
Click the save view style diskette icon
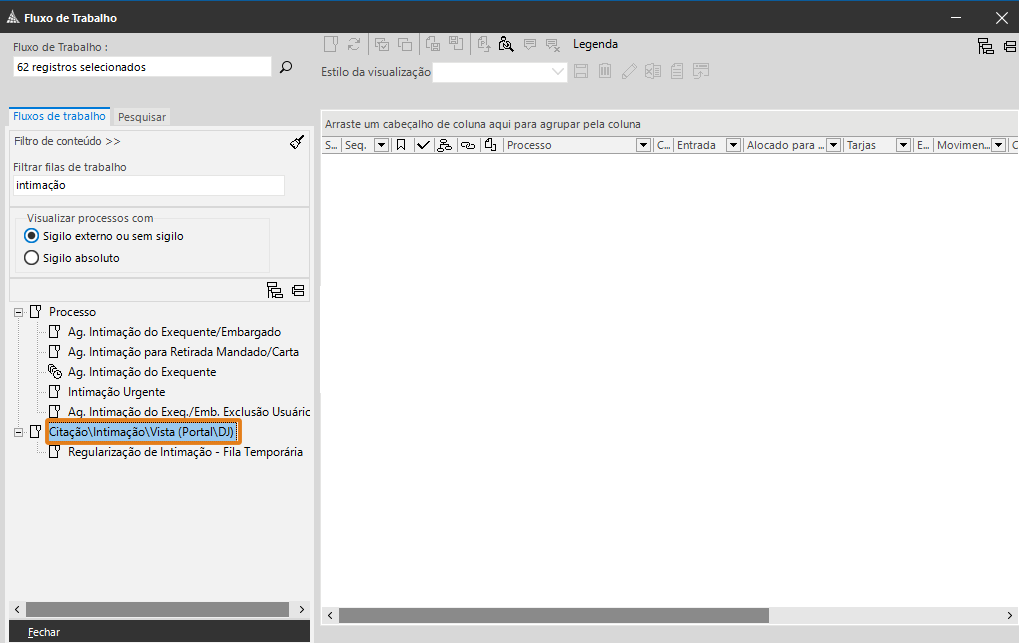click(581, 71)
